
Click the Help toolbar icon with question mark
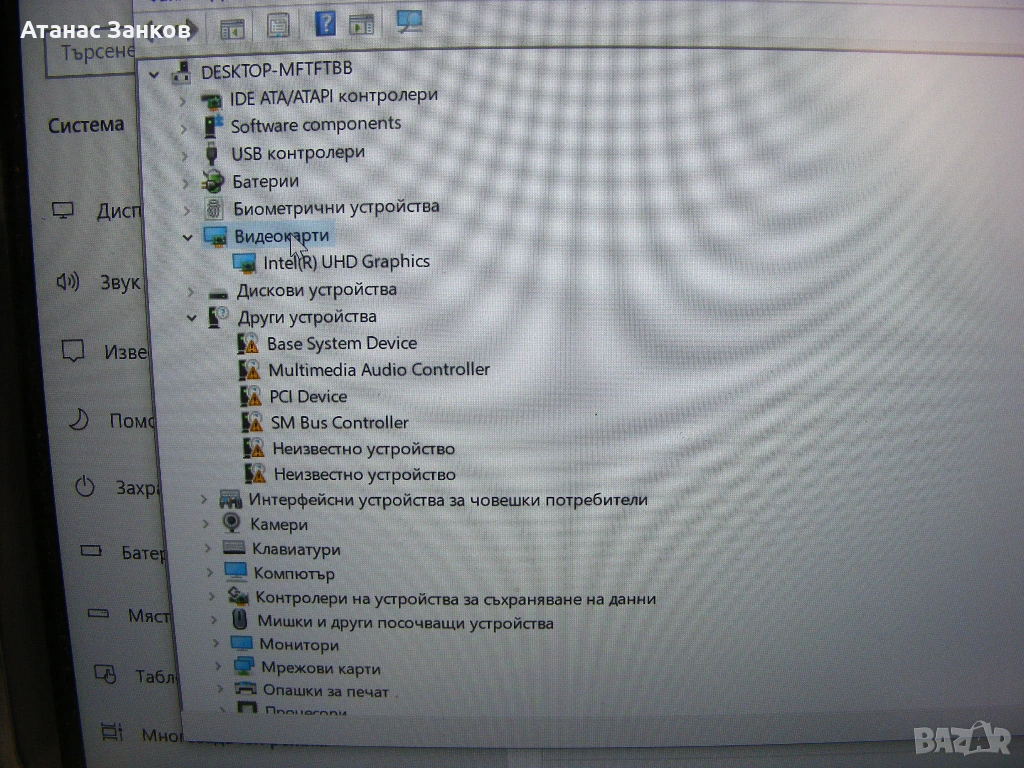pos(325,23)
